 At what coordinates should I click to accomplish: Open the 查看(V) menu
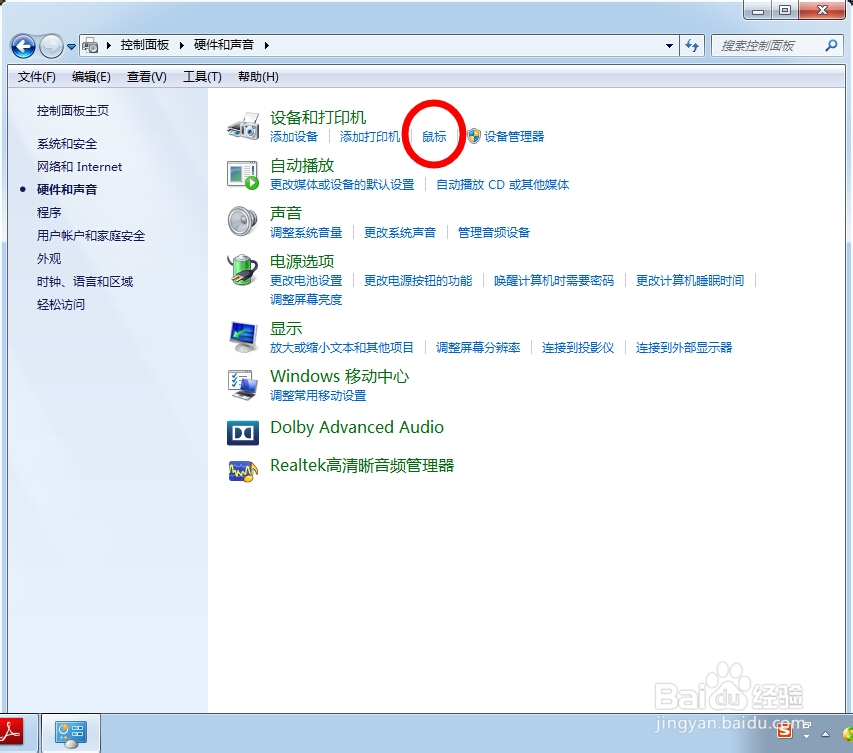click(x=146, y=77)
